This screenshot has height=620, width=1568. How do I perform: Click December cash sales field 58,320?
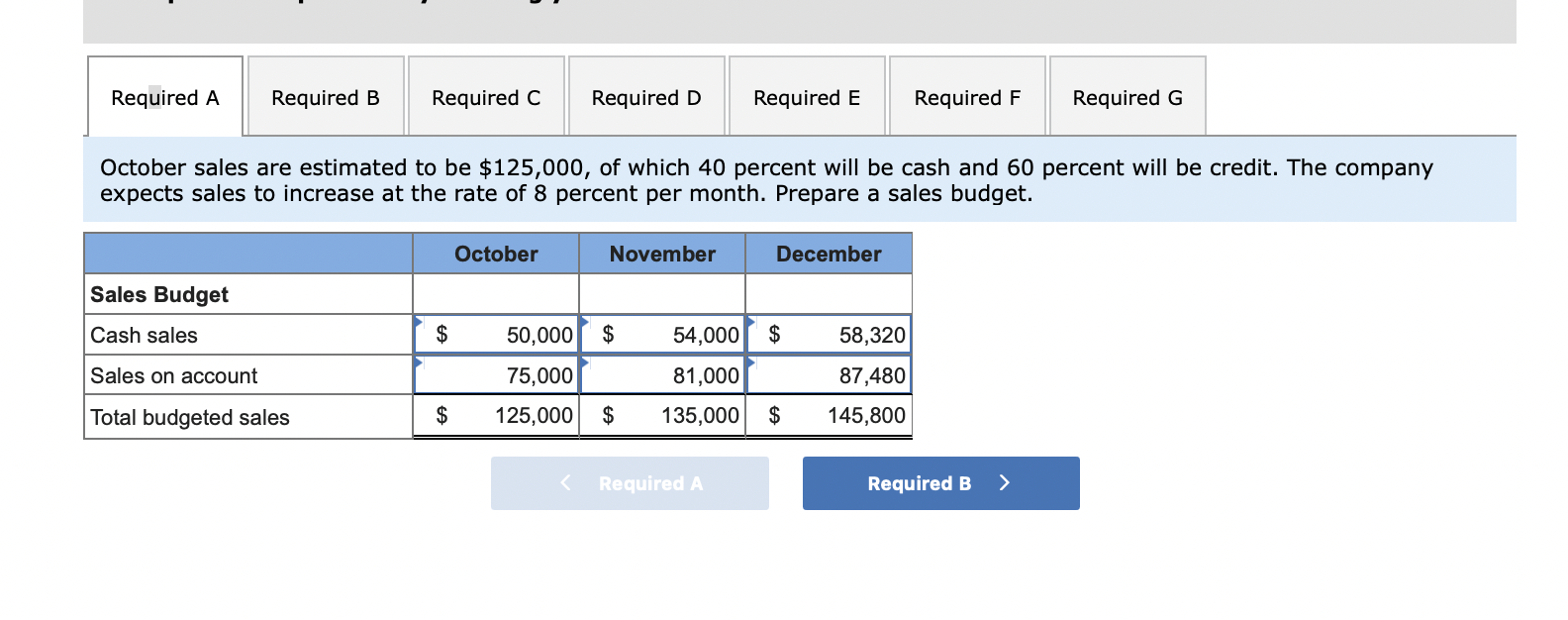[829, 335]
